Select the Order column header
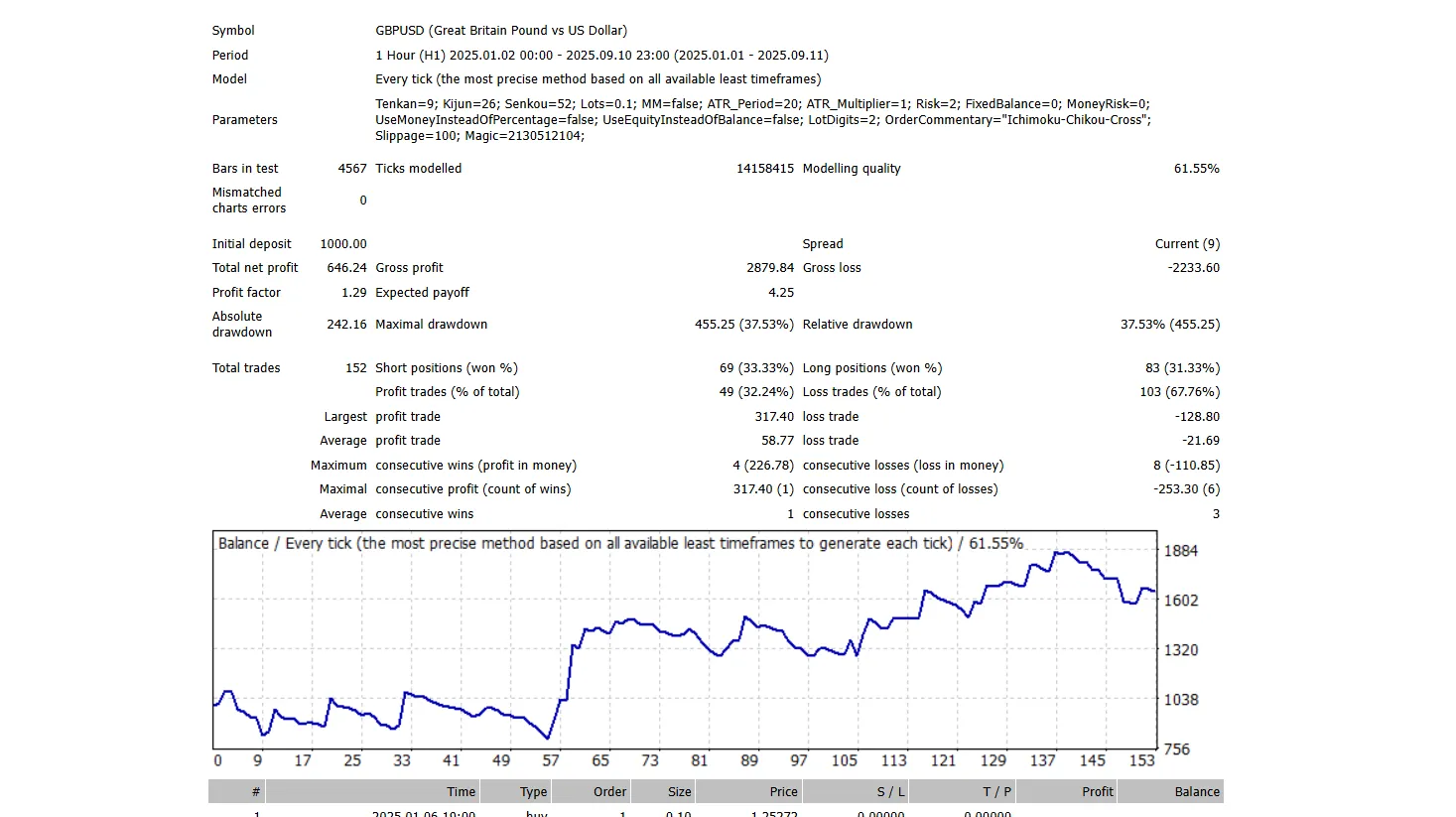This screenshot has width=1456, height=817. (x=609, y=791)
